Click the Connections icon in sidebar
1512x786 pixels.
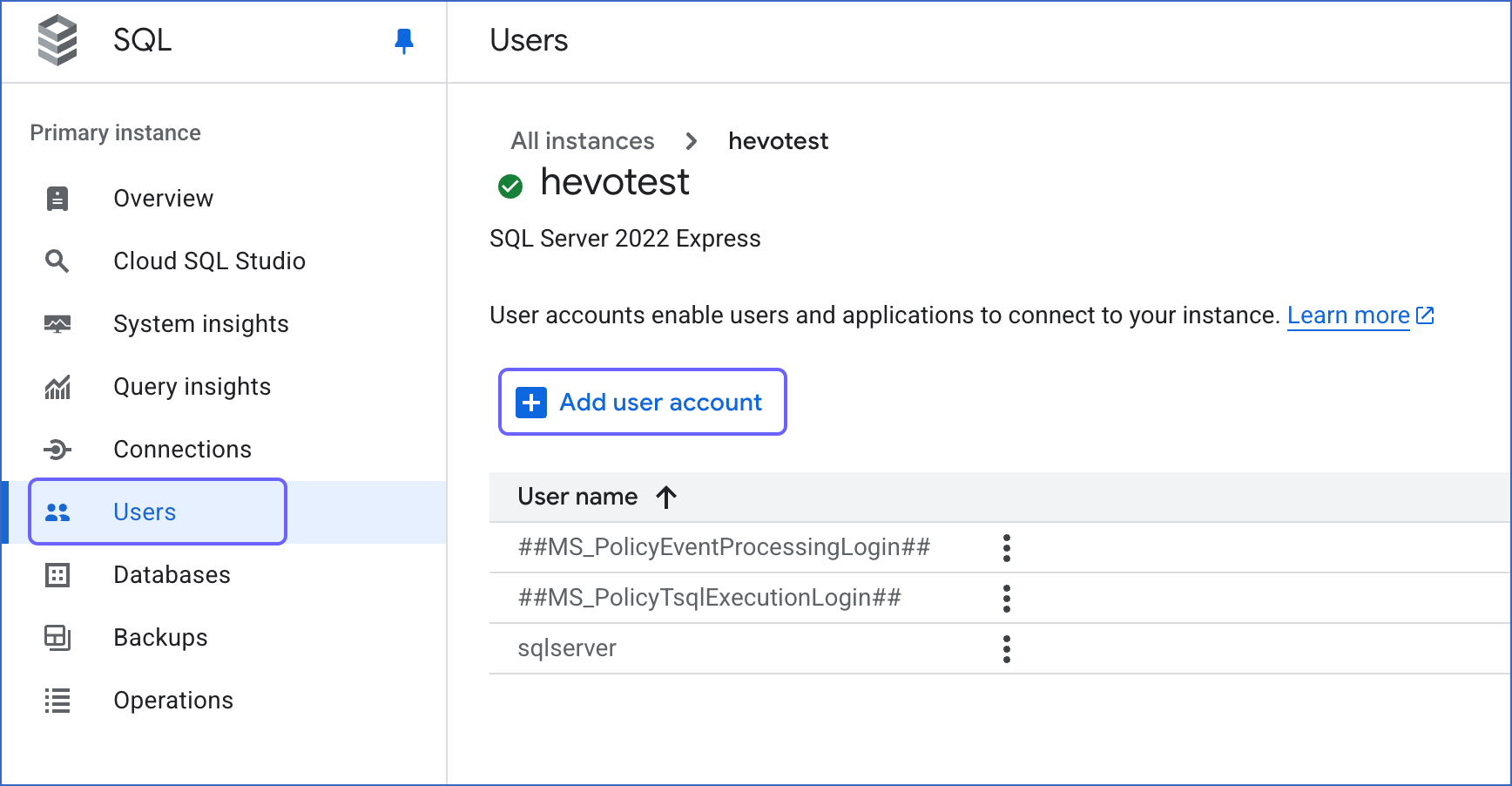pos(57,450)
